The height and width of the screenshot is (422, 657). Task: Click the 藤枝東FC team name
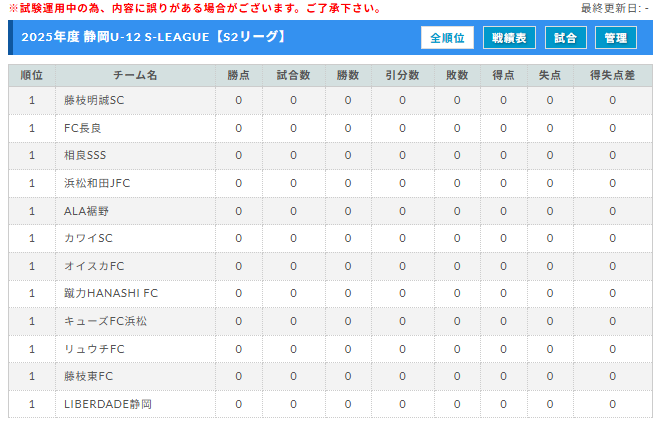pos(88,376)
